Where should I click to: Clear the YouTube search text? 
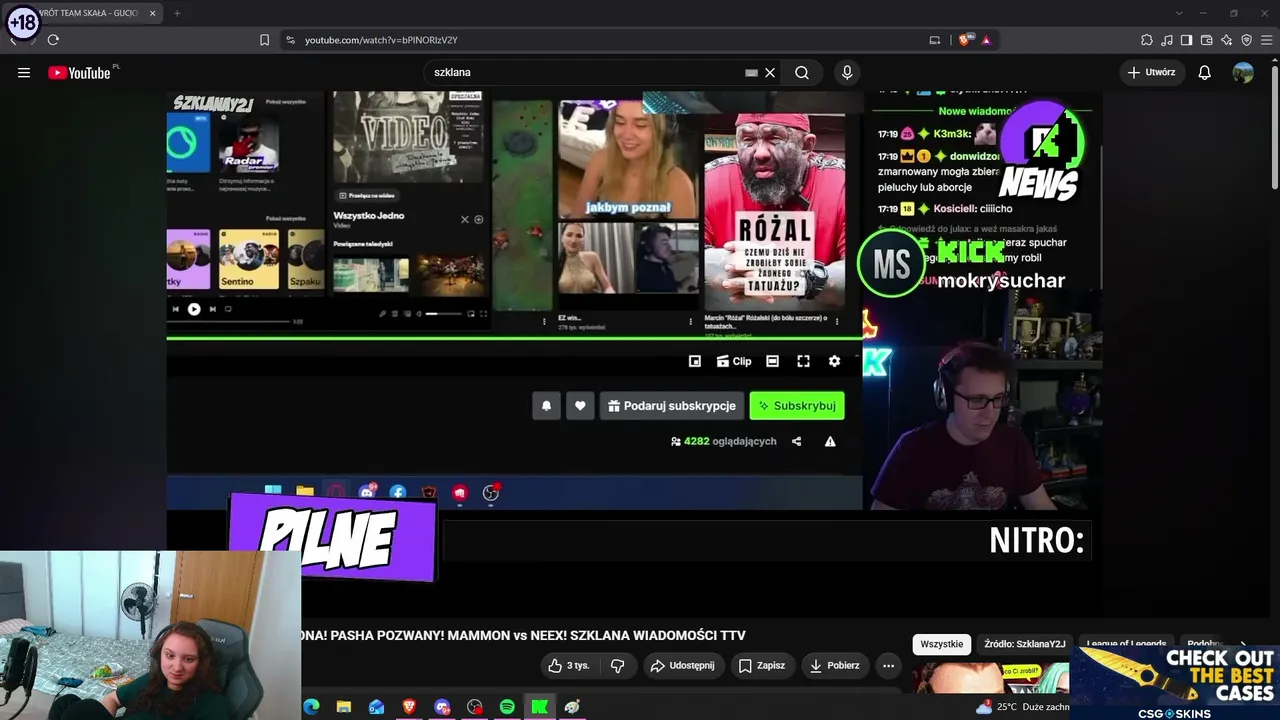coord(770,72)
